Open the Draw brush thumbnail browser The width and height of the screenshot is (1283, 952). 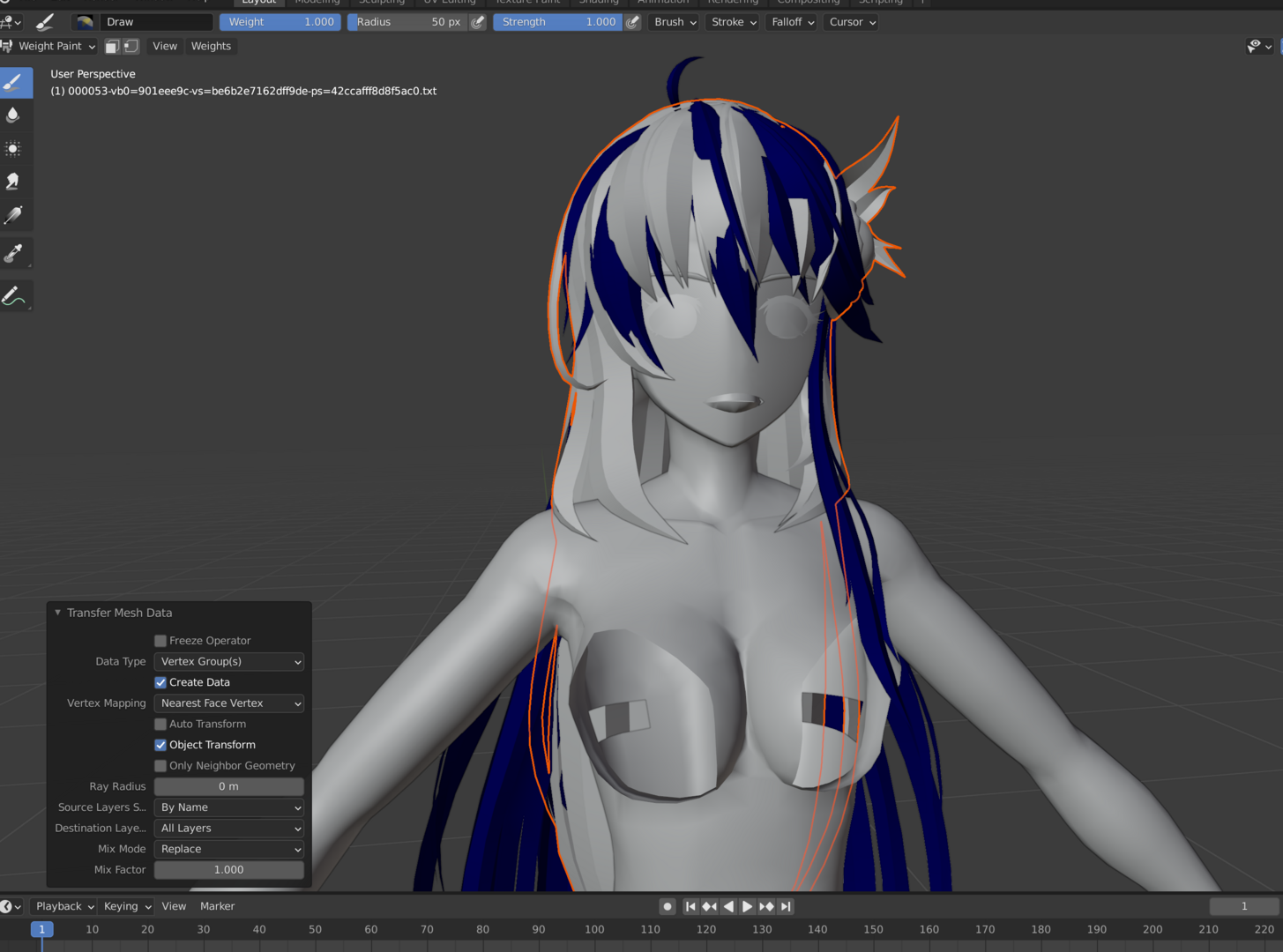pyautogui.click(x=85, y=22)
